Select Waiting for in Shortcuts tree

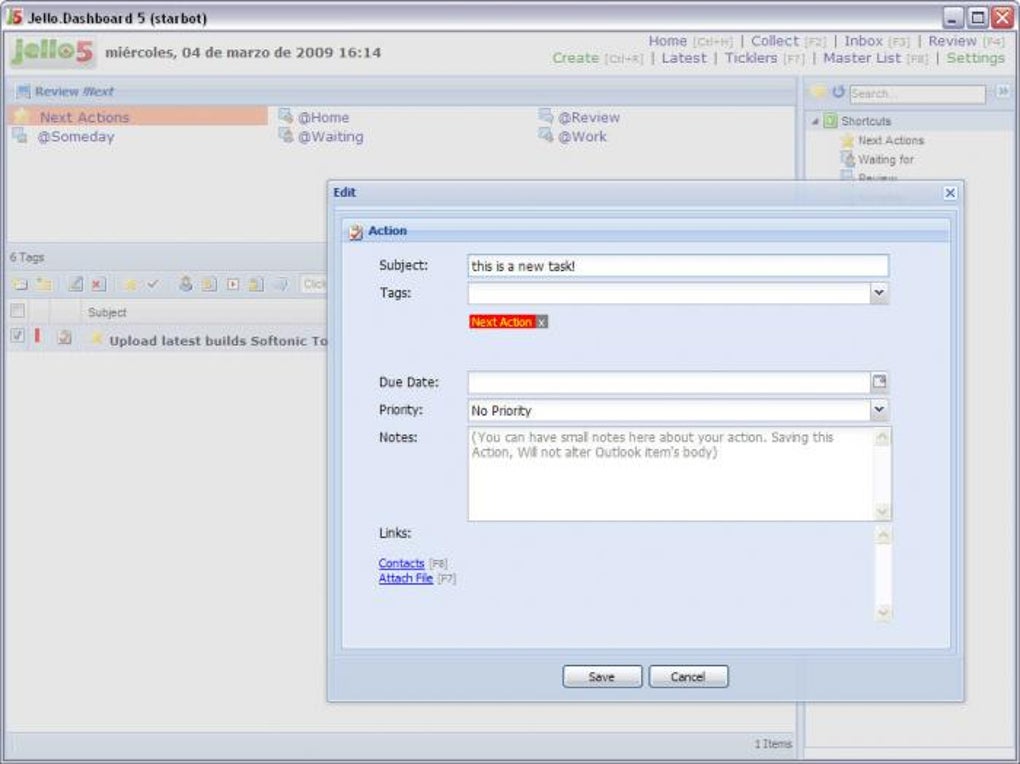tap(885, 159)
